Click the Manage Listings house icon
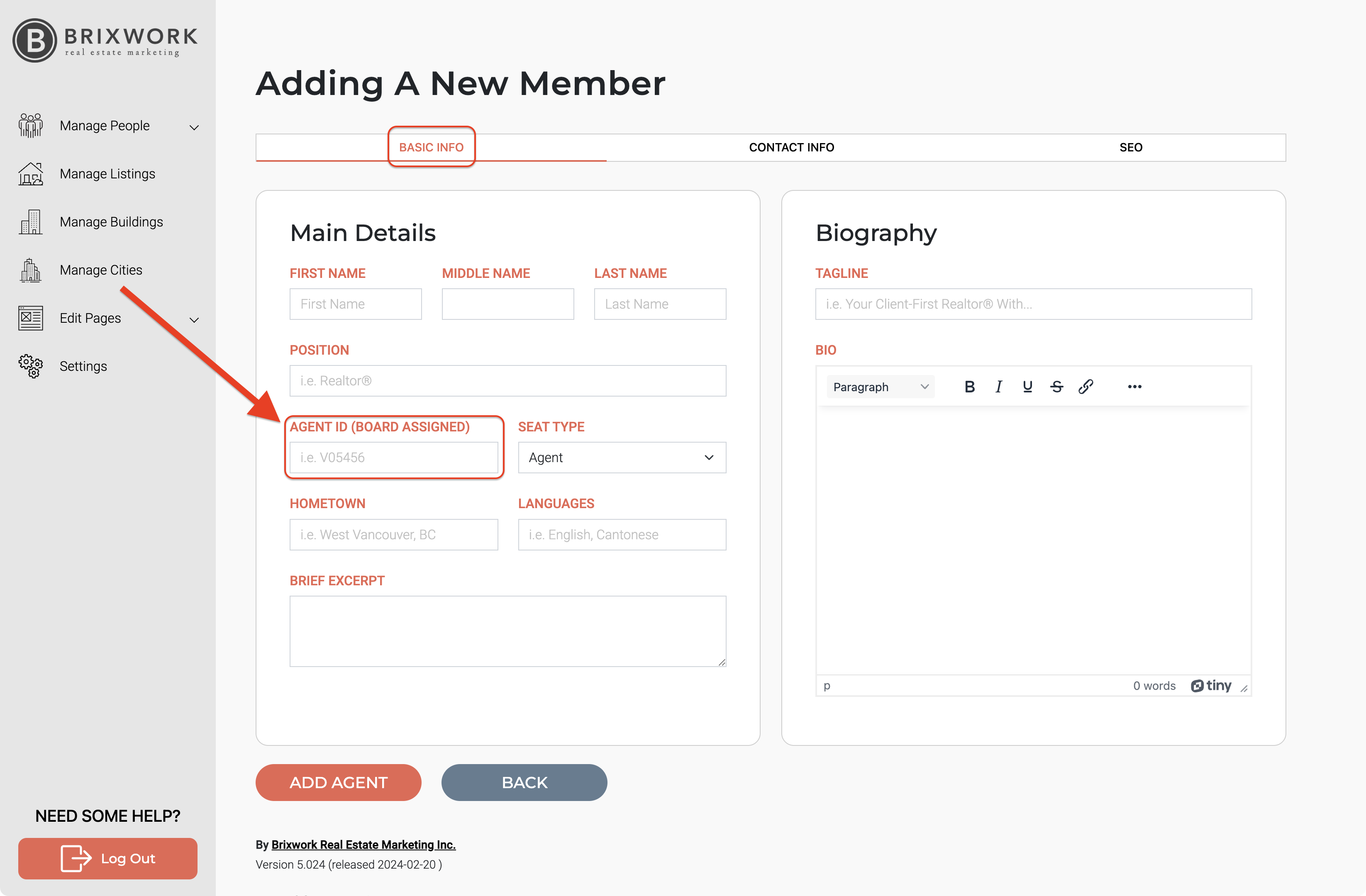This screenshot has width=1366, height=896. 30,174
